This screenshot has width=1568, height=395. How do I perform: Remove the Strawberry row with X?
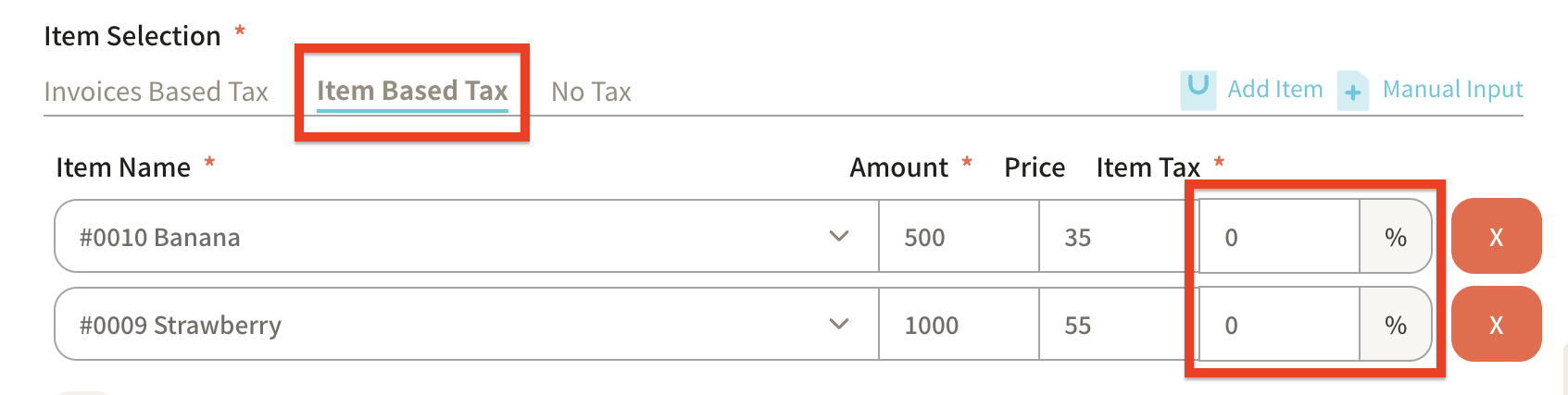[x=1496, y=325]
